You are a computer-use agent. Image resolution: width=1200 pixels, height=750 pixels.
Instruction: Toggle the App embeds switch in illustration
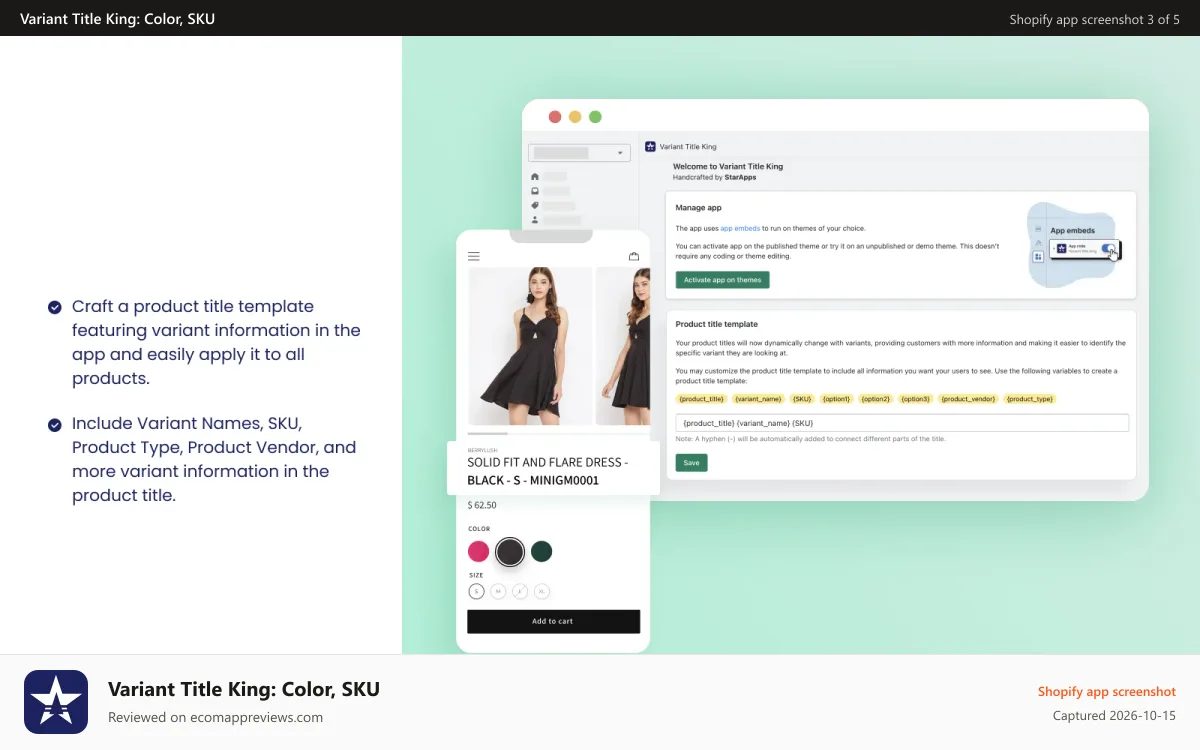pos(1109,249)
